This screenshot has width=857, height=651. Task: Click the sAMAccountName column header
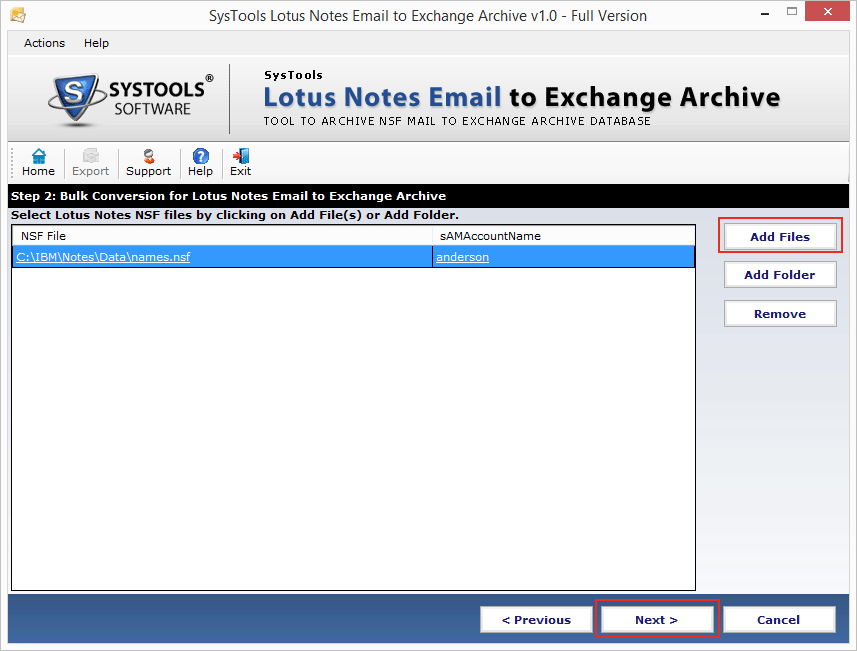pos(564,236)
